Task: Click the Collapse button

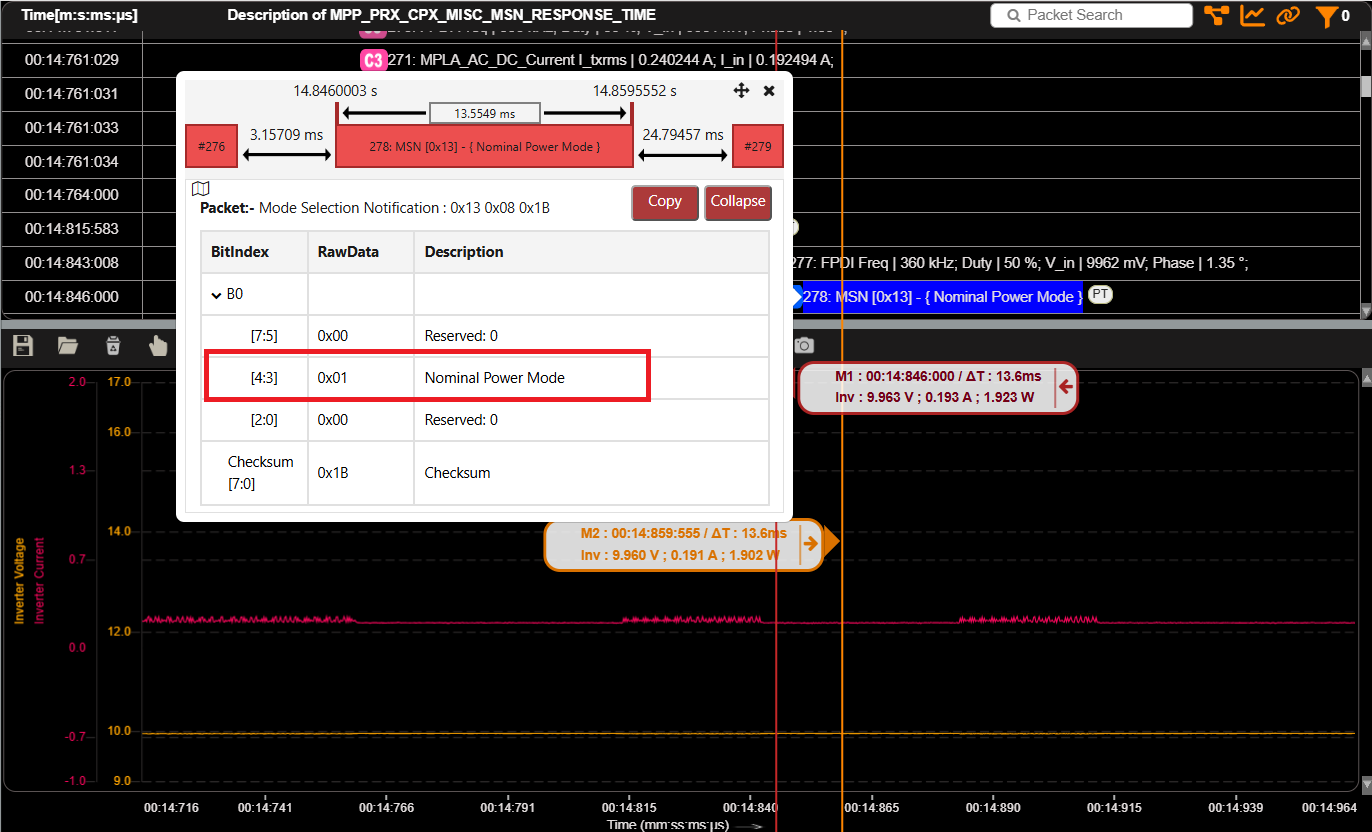Action: 738,202
